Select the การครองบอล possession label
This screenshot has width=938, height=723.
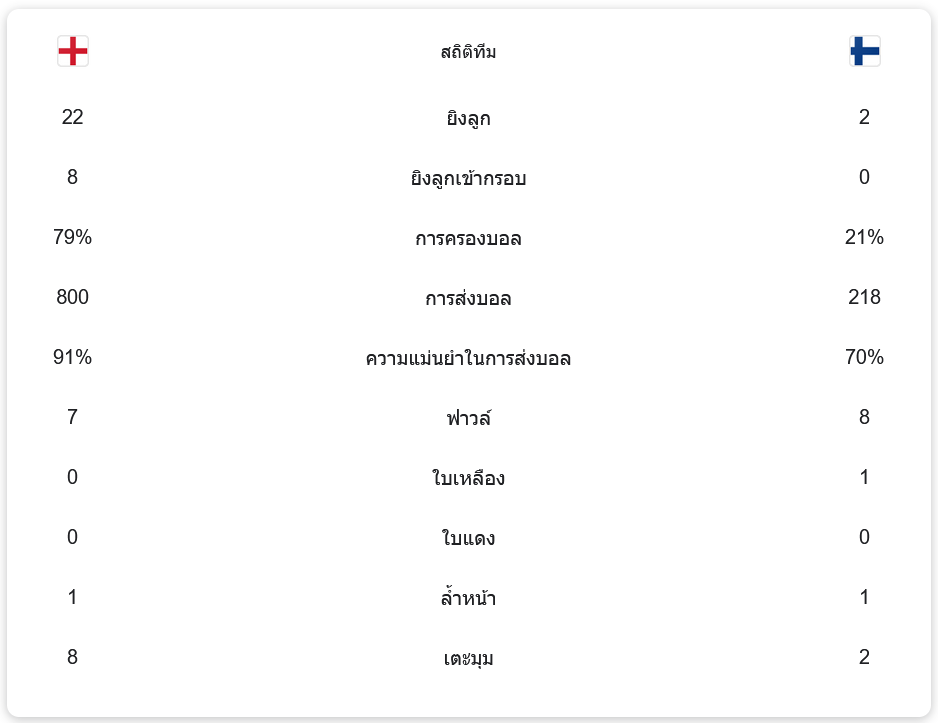[x=468, y=238]
